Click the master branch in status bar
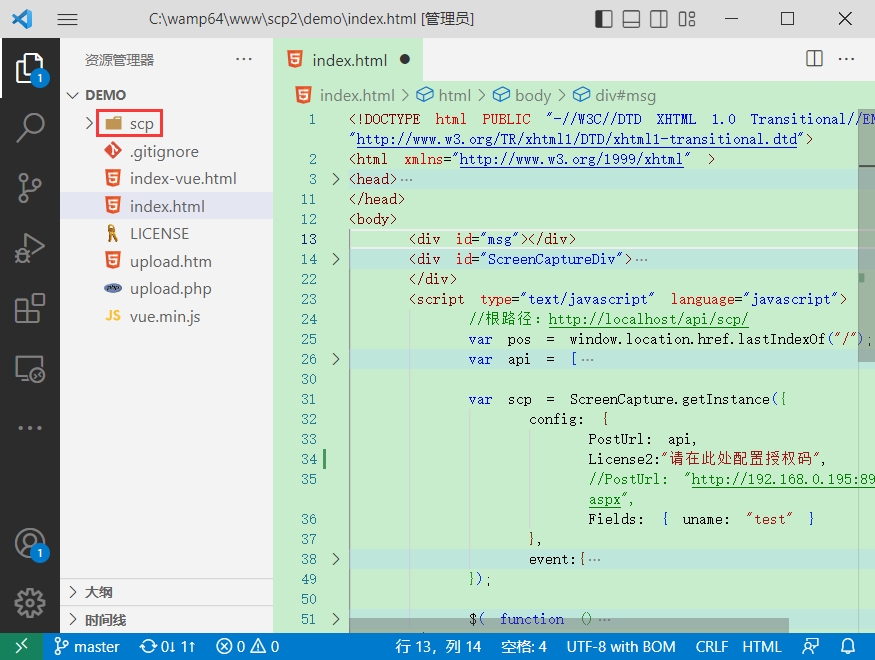This screenshot has width=875, height=660. click(x=86, y=647)
